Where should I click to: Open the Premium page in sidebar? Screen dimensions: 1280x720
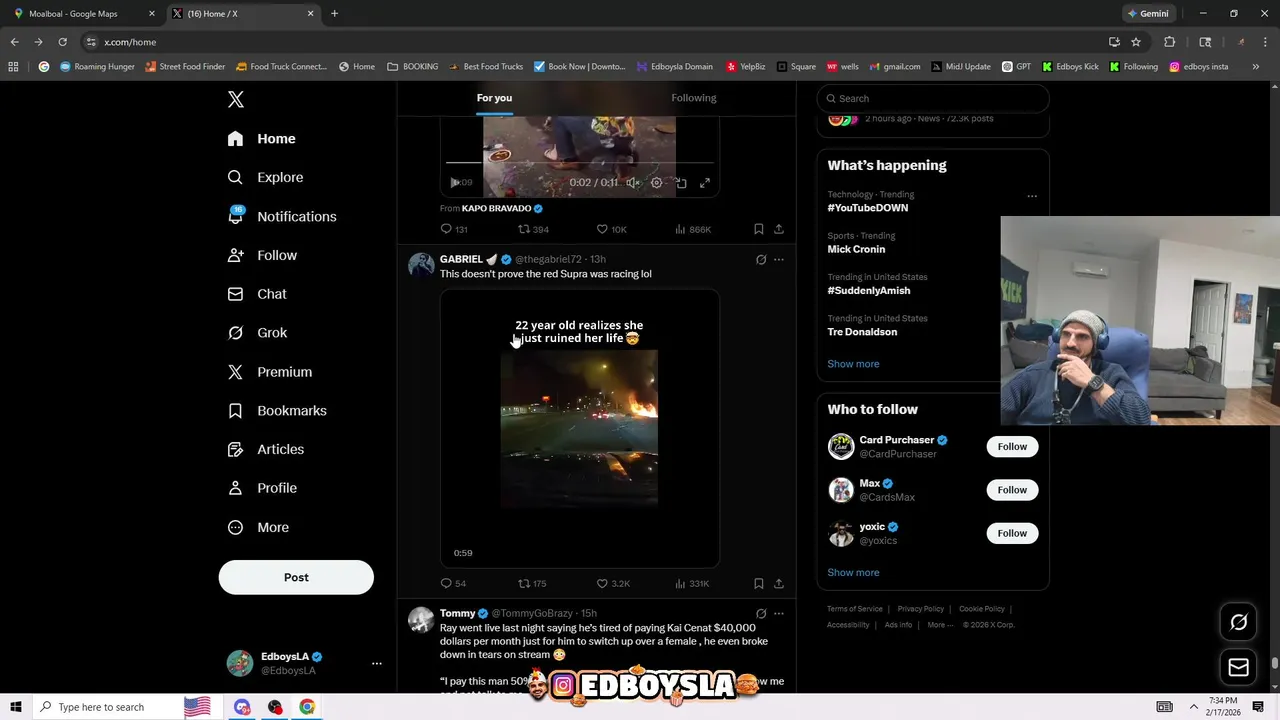point(270,372)
